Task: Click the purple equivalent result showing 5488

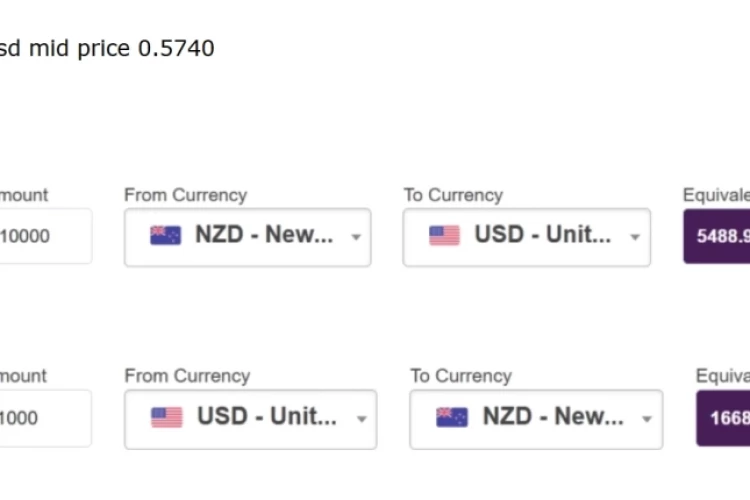Action: pos(717,236)
